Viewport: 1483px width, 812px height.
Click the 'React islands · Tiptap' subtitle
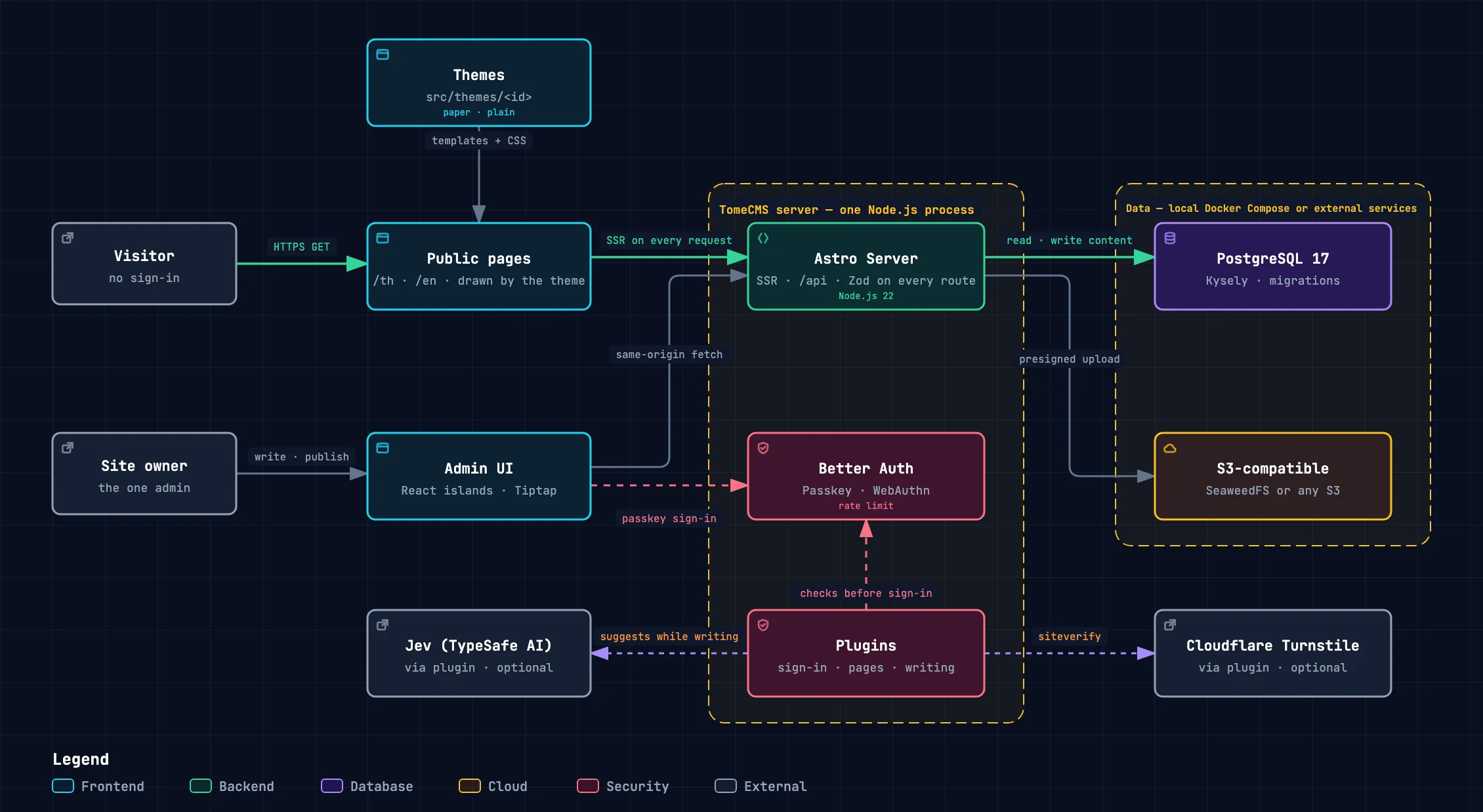click(479, 490)
